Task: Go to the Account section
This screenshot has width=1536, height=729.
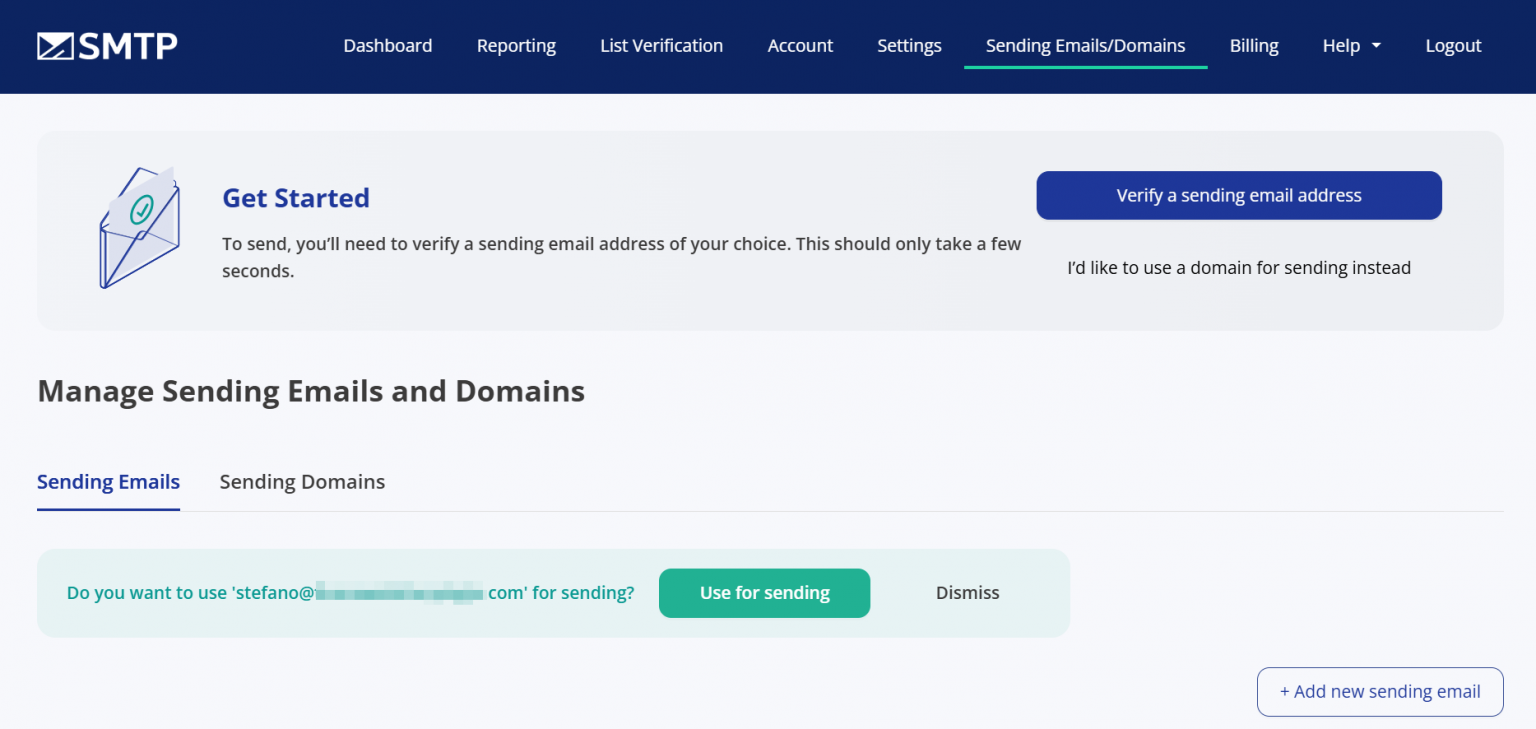Action: coord(799,45)
